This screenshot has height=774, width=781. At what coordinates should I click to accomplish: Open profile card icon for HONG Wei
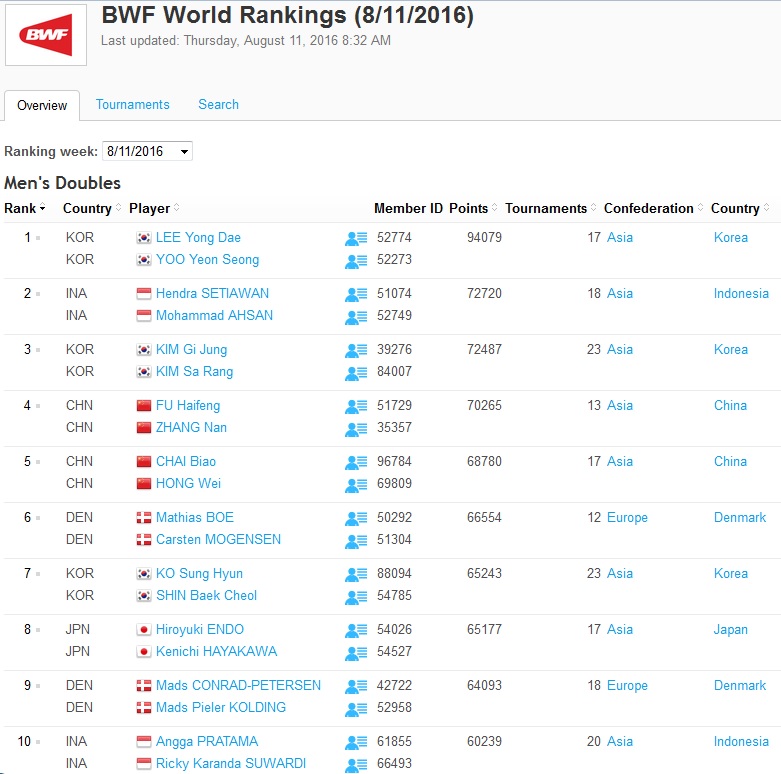(x=356, y=484)
